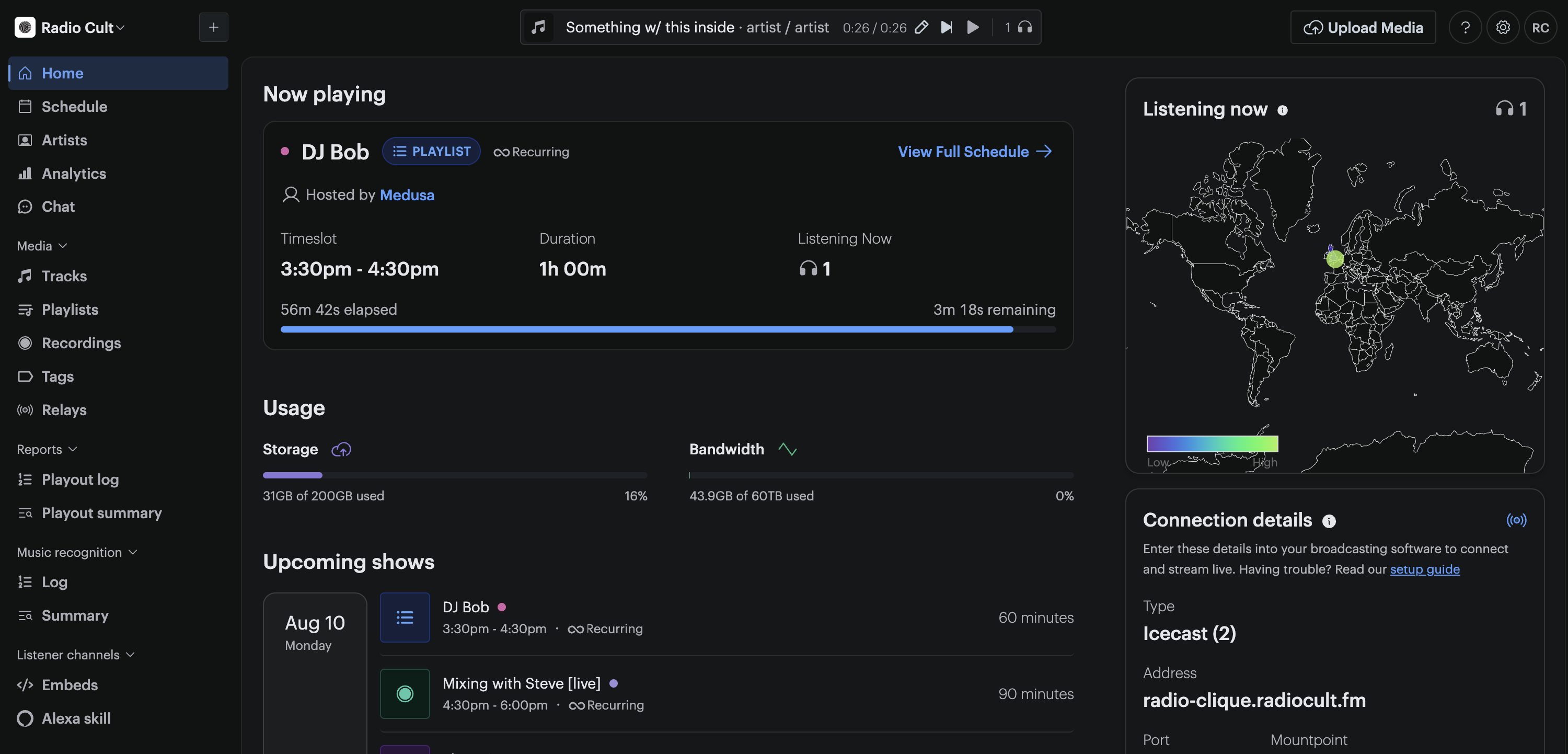
Task: Click the Relays icon in sidebar
Action: (x=25, y=410)
